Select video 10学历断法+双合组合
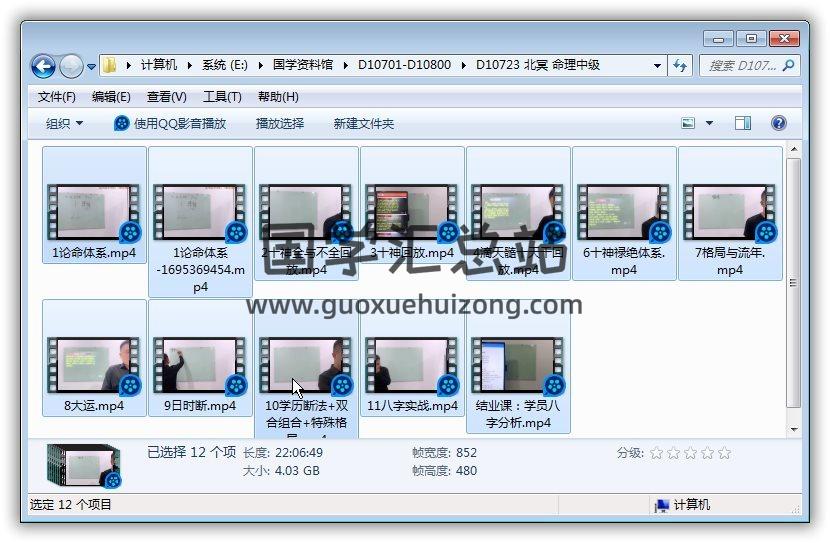 pos(306,369)
